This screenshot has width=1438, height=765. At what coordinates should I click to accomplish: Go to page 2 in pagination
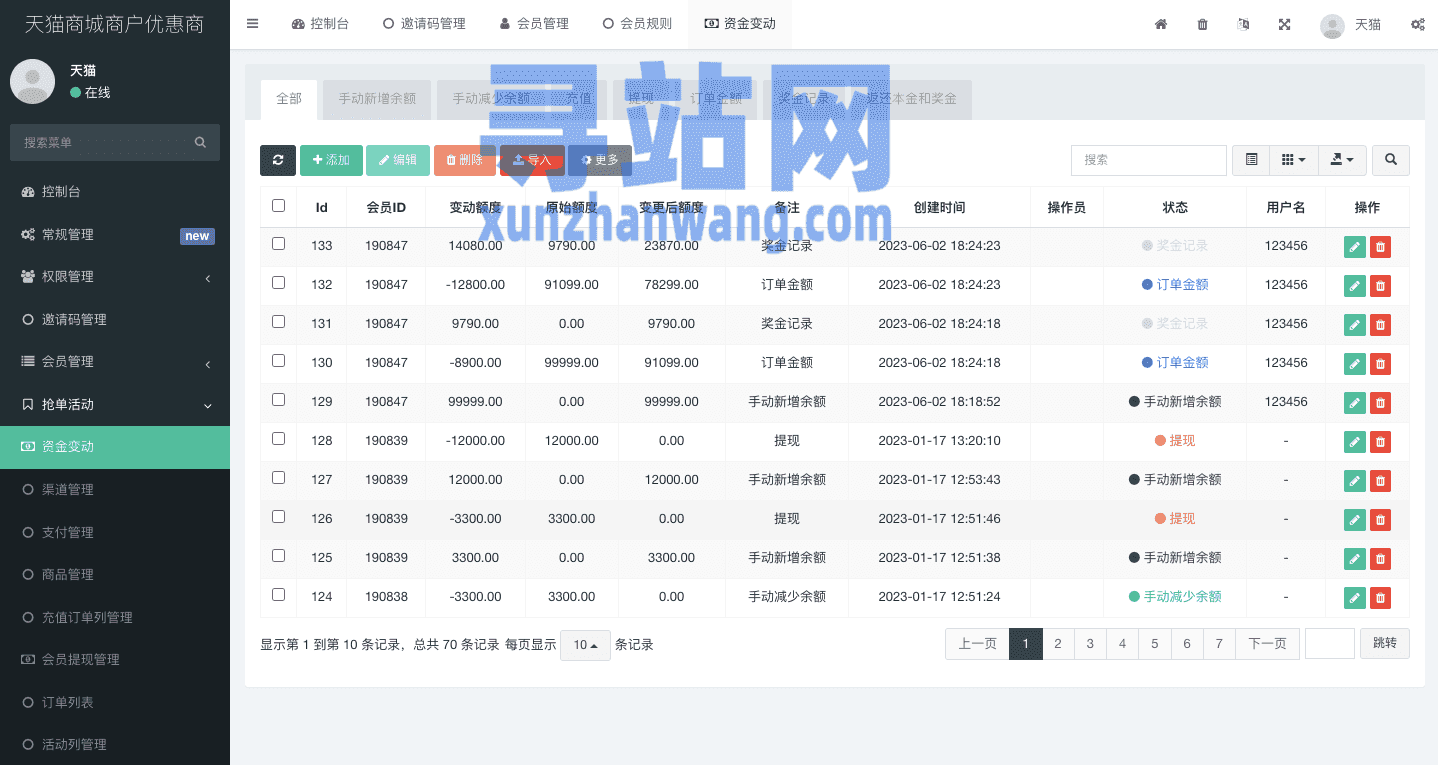pyautogui.click(x=1057, y=644)
